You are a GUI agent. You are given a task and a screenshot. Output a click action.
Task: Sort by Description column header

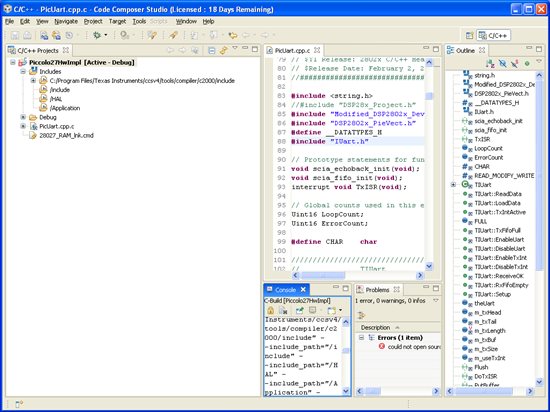[398, 327]
